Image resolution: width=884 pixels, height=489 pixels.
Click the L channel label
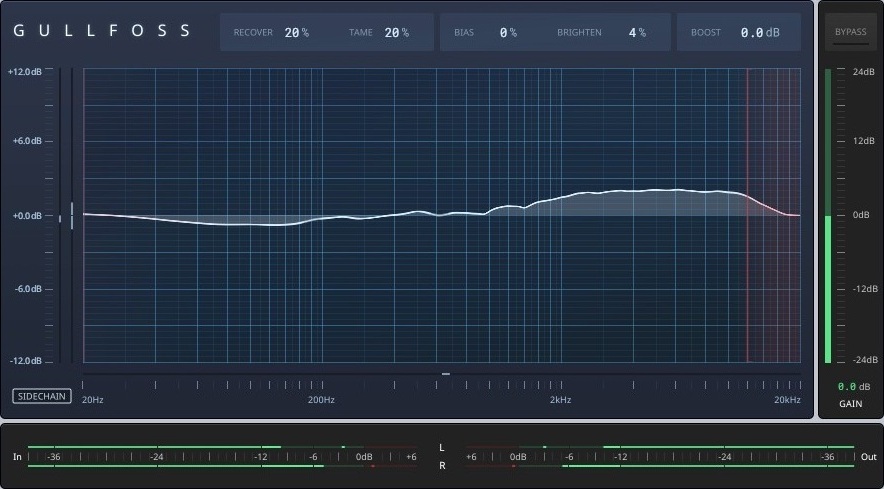[x=441, y=448]
